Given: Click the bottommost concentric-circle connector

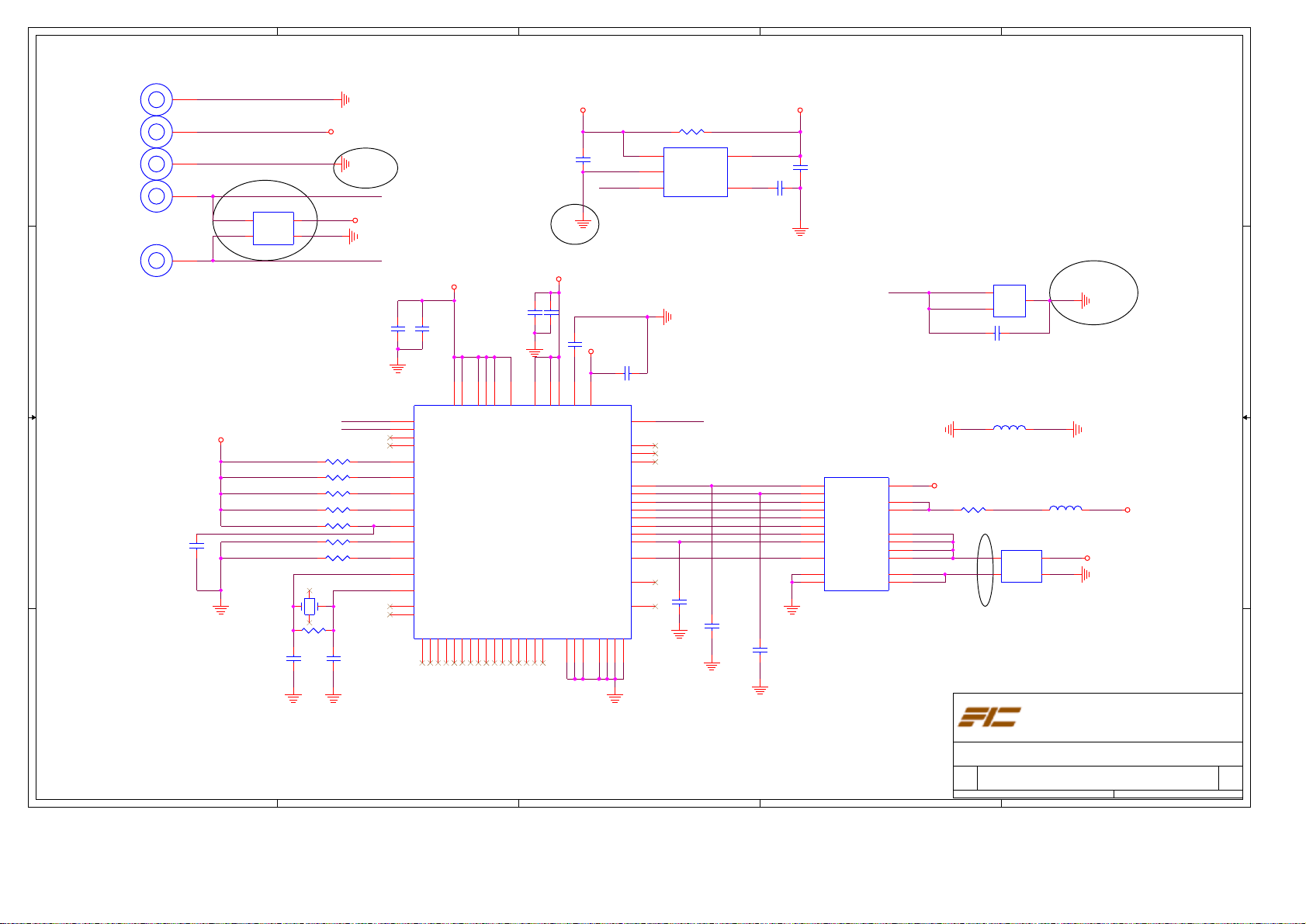Looking at the screenshot, I should point(156,261).
